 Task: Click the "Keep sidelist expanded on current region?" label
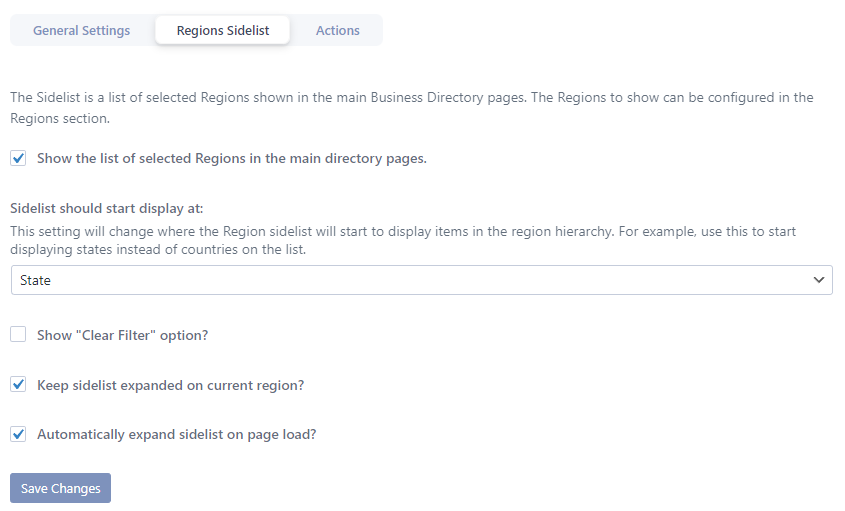click(x=170, y=385)
